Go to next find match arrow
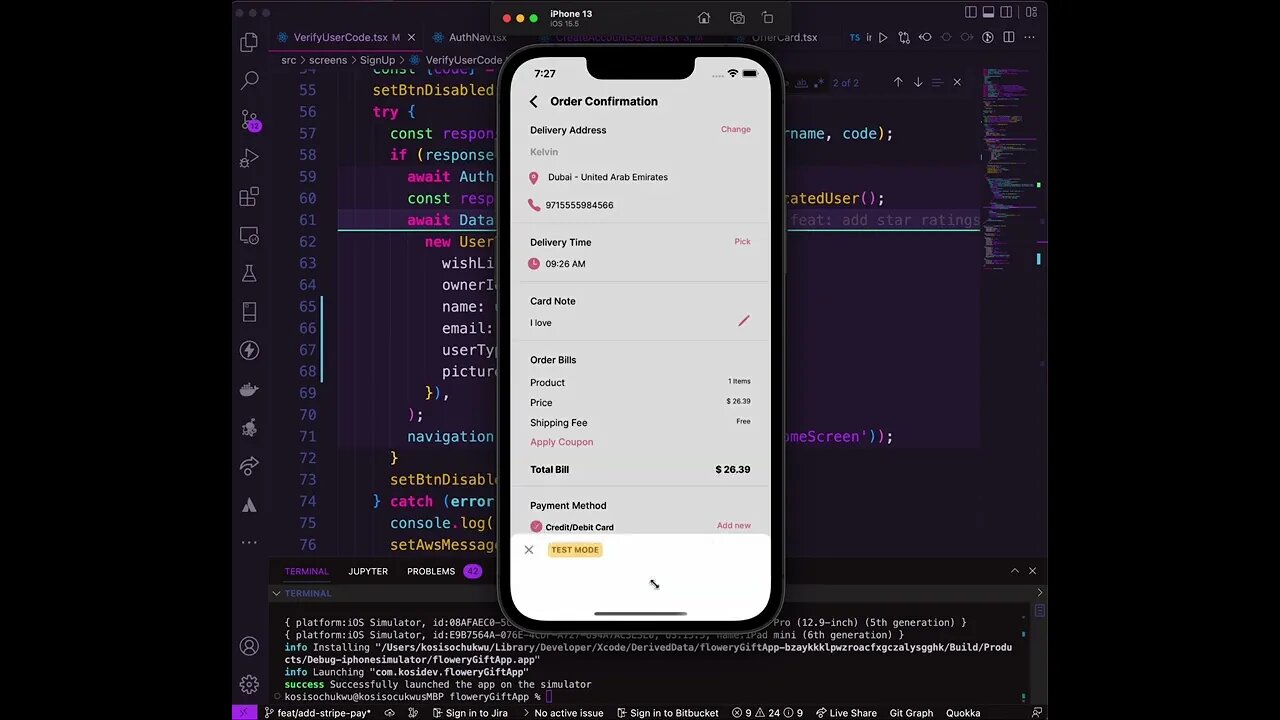 [x=918, y=82]
